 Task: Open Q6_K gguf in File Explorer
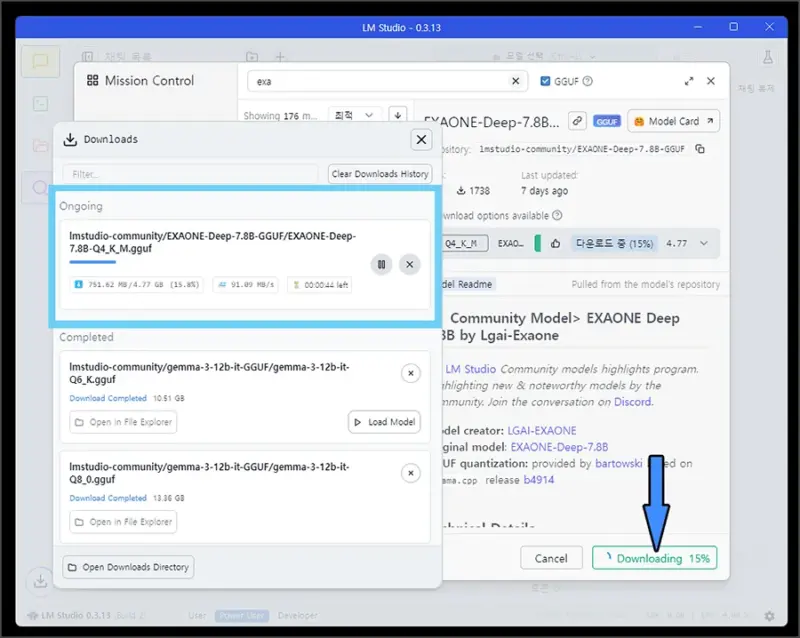(x=123, y=422)
